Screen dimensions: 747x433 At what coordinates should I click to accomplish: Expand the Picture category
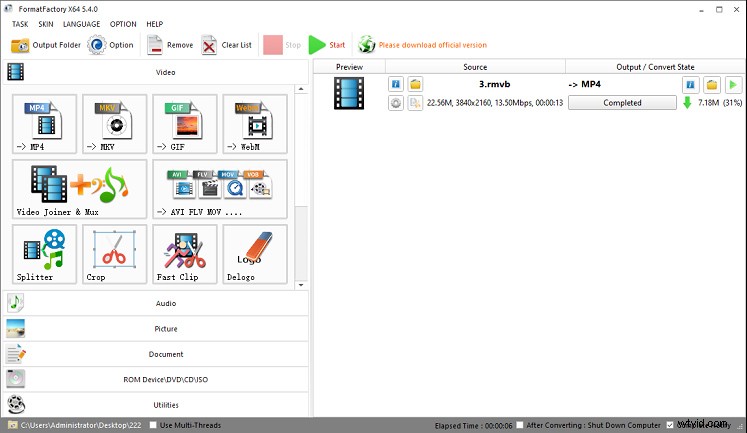pos(156,329)
